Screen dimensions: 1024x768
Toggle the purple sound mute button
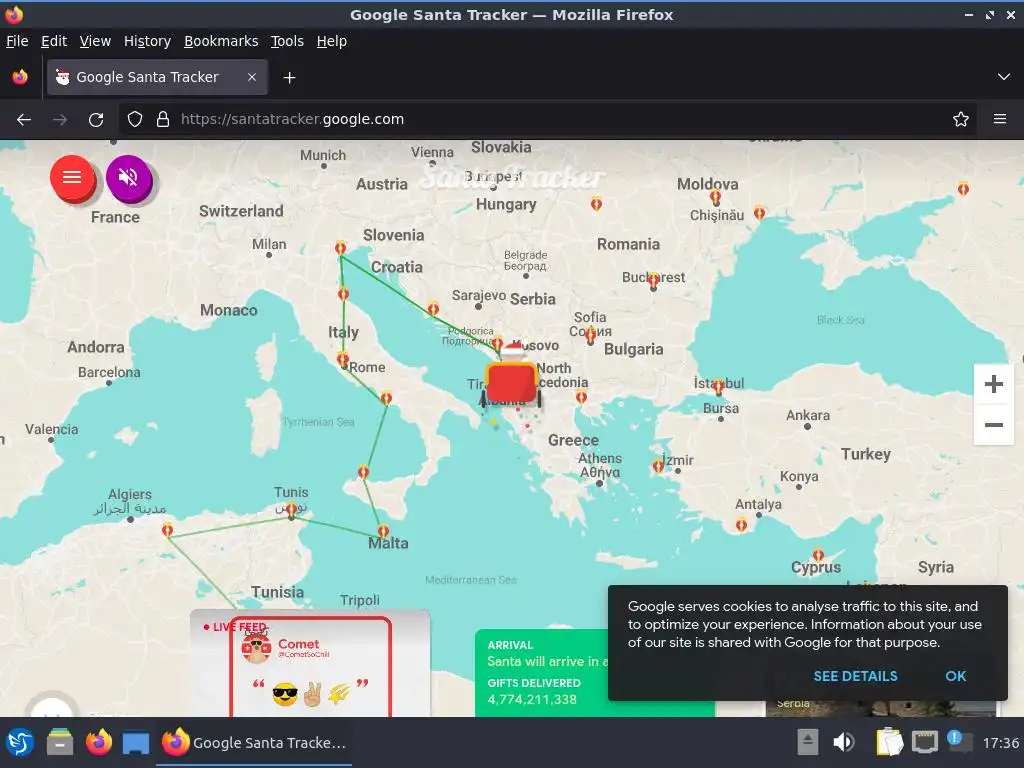point(129,177)
